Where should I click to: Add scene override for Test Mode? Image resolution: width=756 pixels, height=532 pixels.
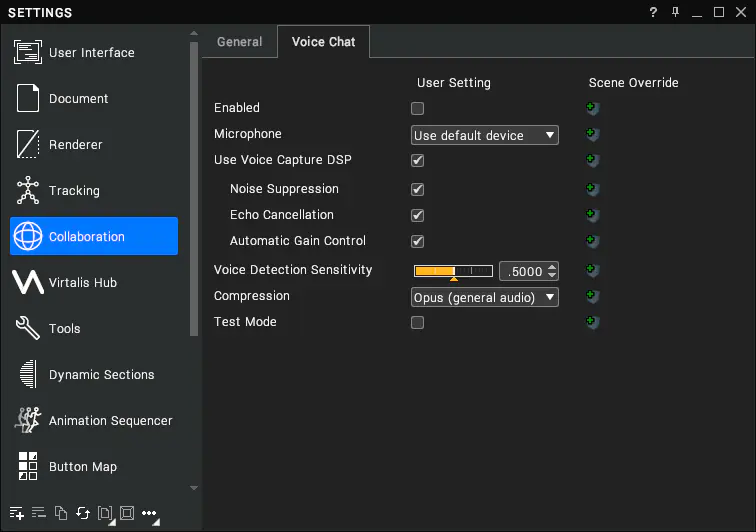[593, 322]
